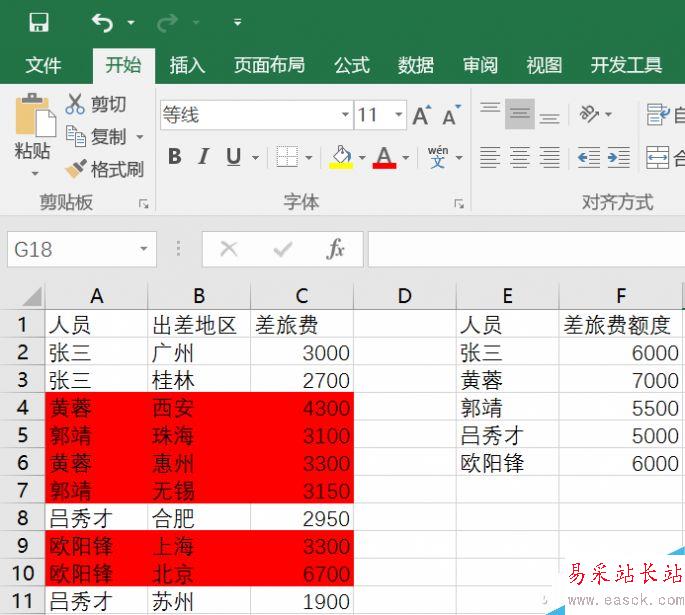Select column C header
Viewport: 685px width, 615px height.
pos(302,296)
